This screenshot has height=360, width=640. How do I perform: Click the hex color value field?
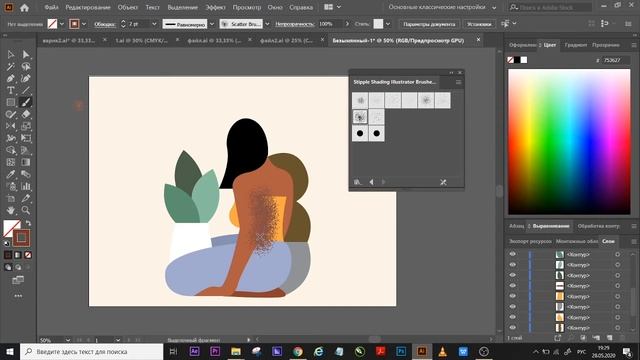coord(616,60)
